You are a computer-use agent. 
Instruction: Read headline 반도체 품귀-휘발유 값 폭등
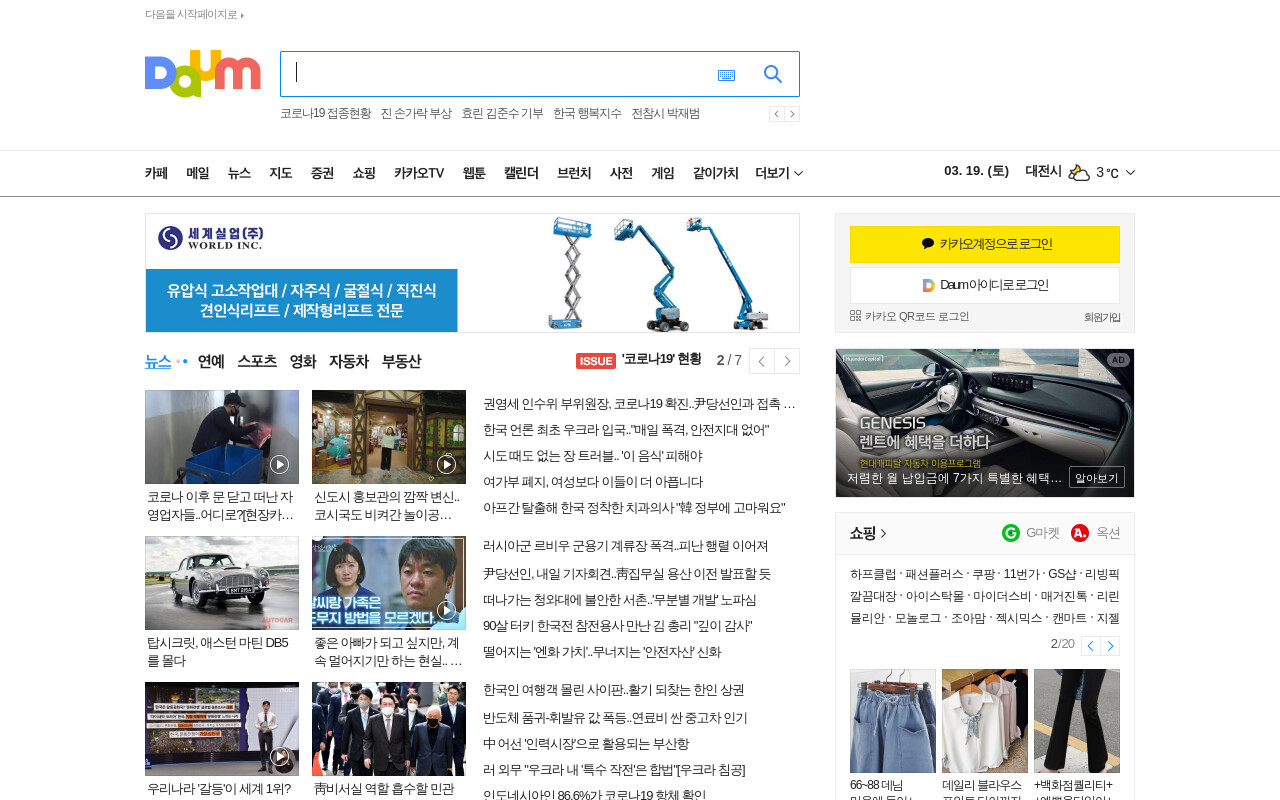pos(615,718)
